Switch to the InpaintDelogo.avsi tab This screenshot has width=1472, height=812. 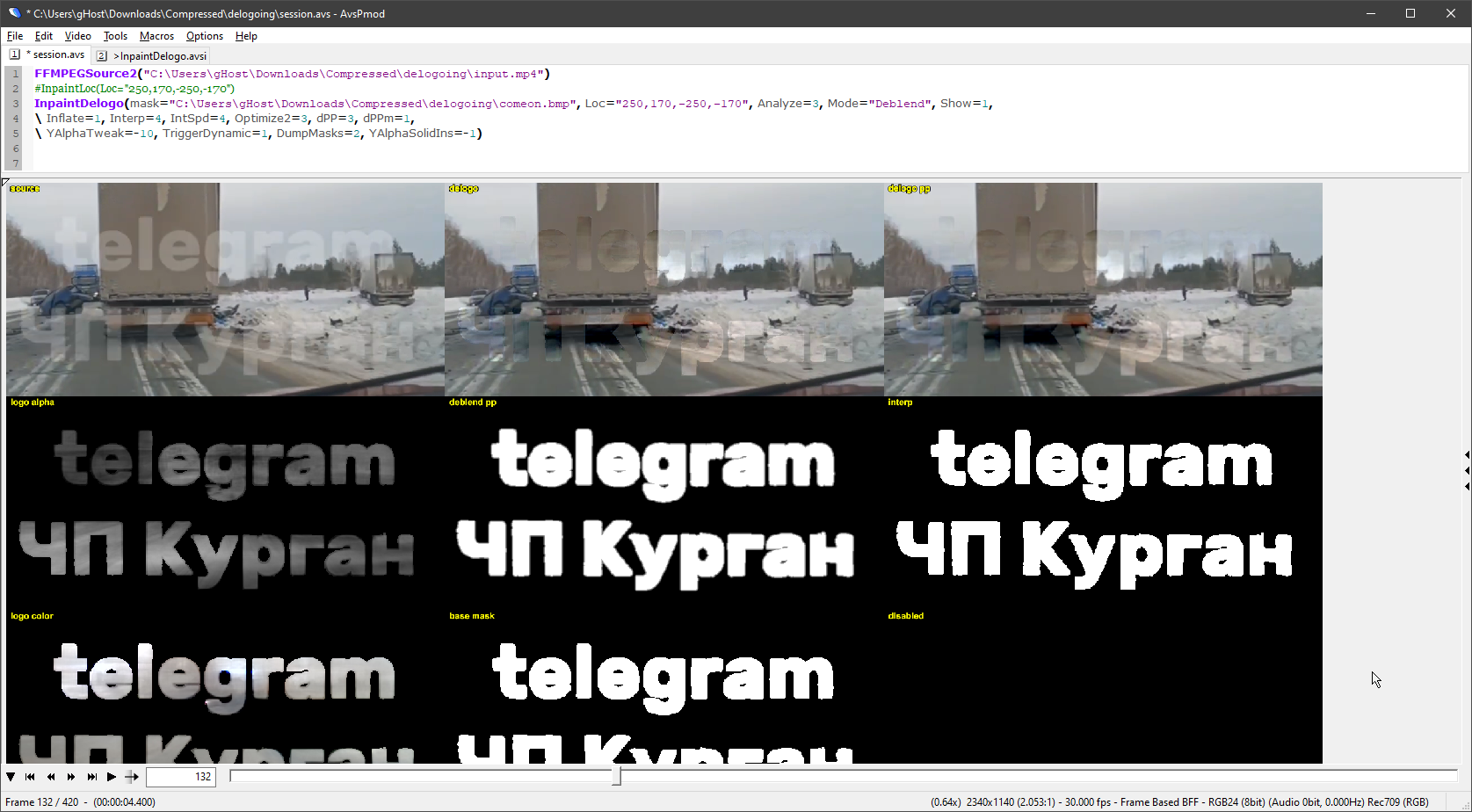pos(152,55)
